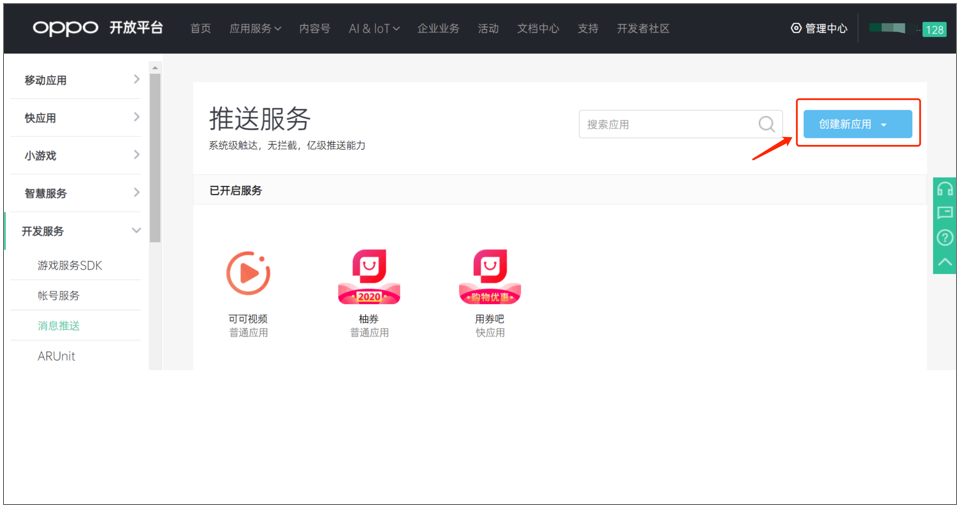Click the sidebar vertical scrollbar
960x510 pixels.
pyautogui.click(x=155, y=150)
